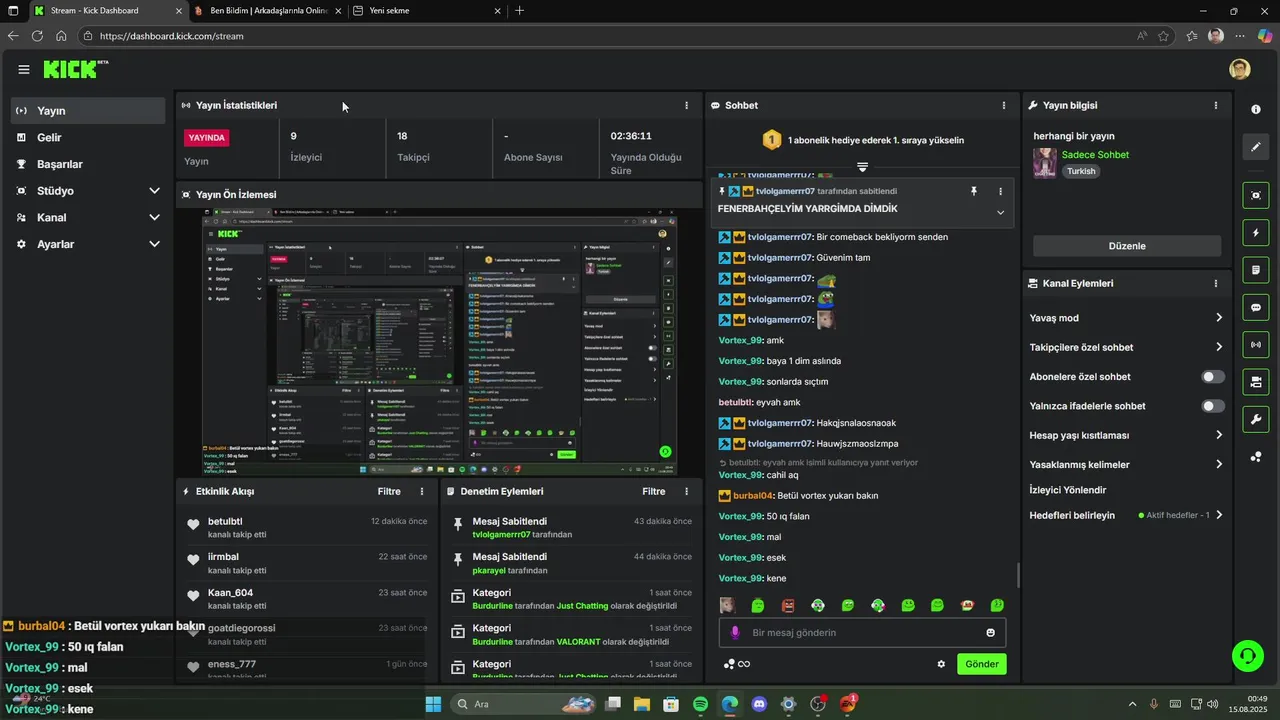Screen dimensions: 1280x720
Task: Click the document list icon in right sidebar
Action: [x=1256, y=270]
